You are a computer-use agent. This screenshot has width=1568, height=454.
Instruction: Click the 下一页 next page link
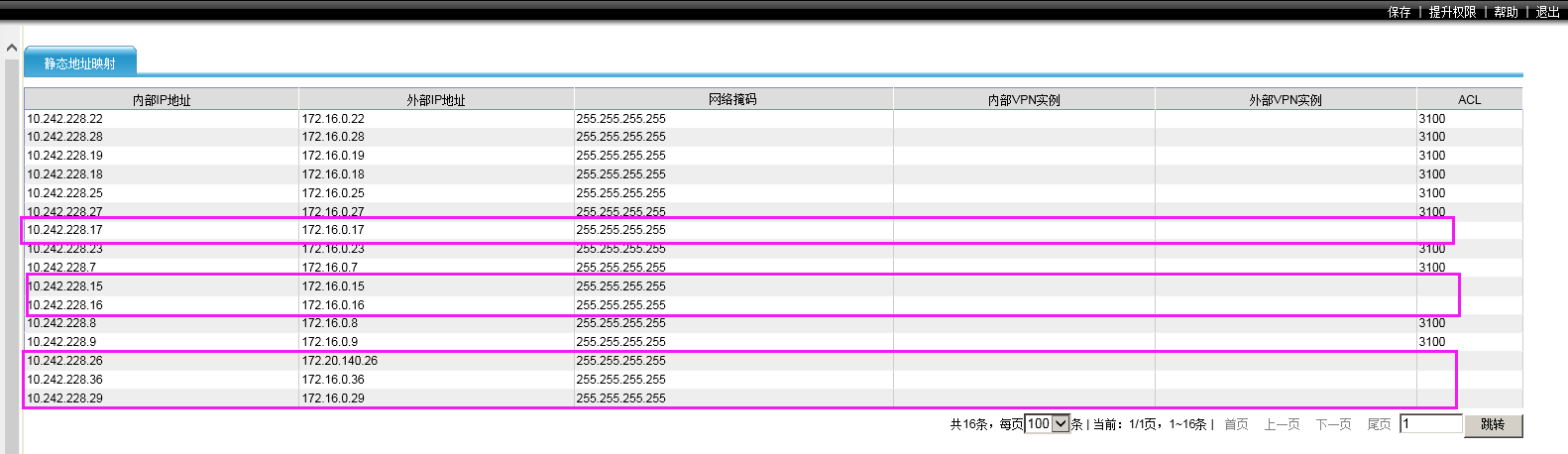(1333, 424)
